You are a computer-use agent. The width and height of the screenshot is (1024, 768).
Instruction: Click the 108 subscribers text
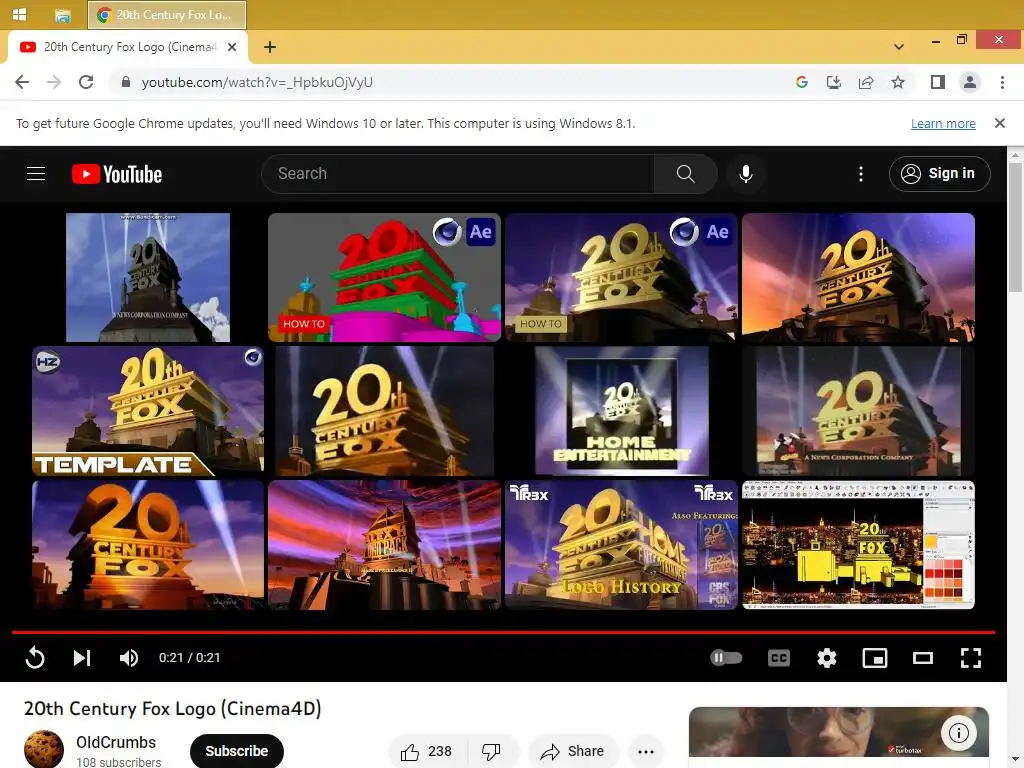[x=118, y=762]
